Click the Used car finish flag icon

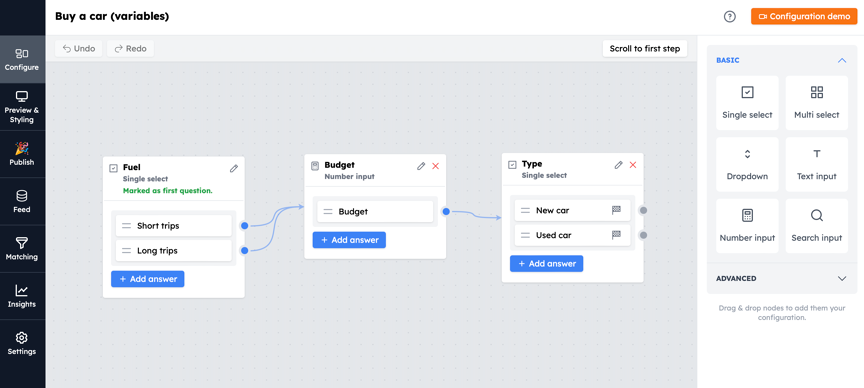(616, 235)
